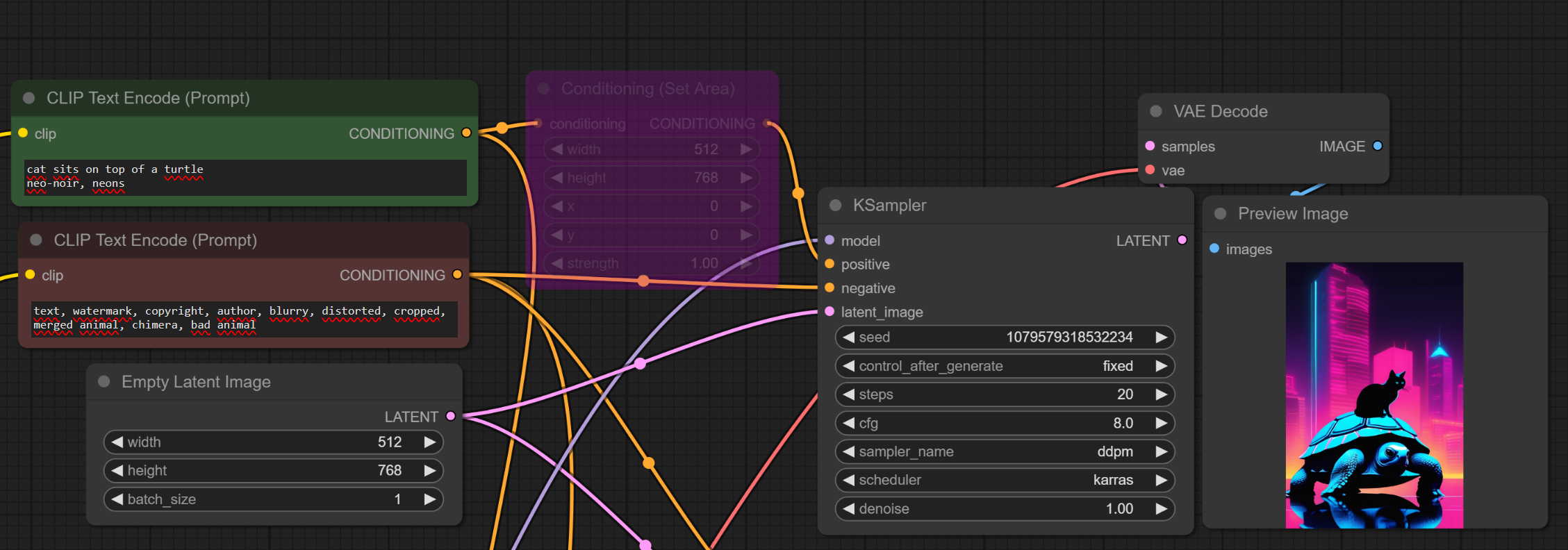Click the KSampler model input socket

[830, 240]
